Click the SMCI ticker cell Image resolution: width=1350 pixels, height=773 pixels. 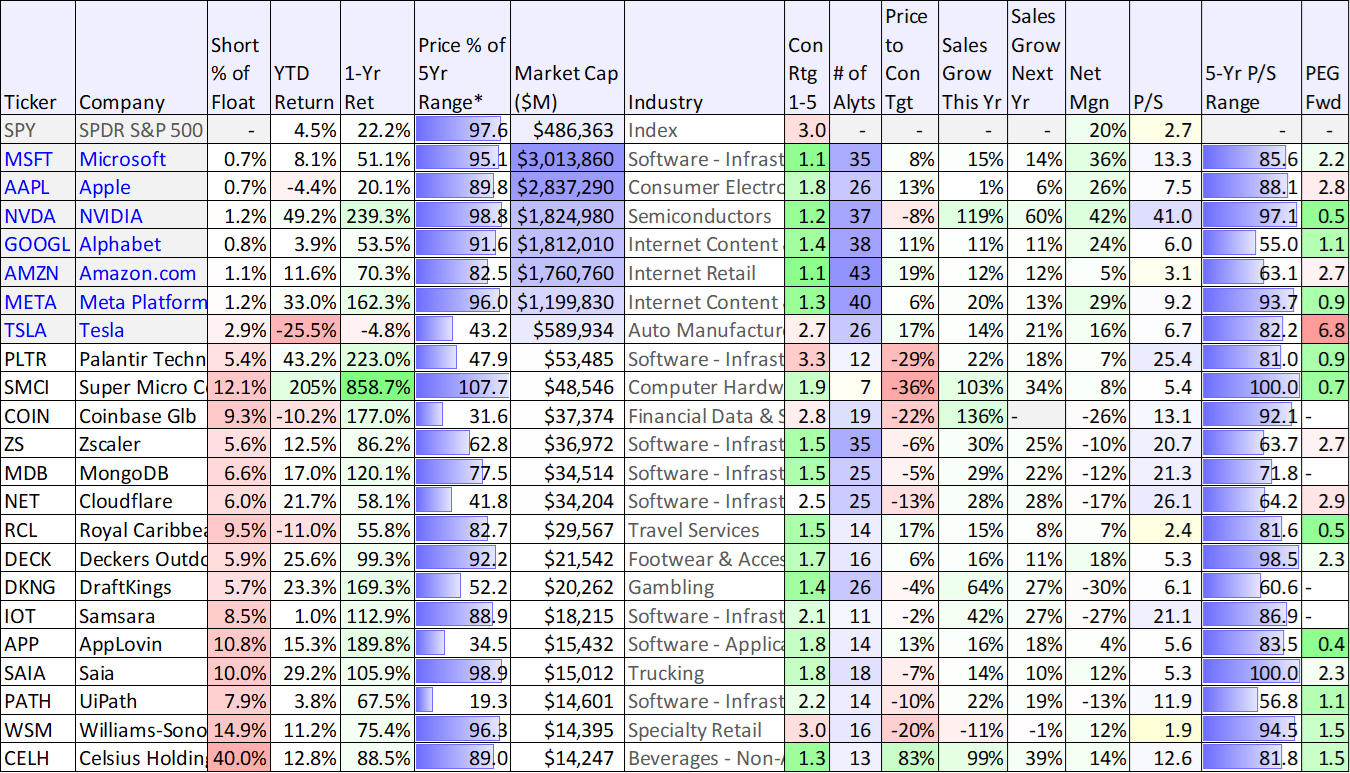(x=38, y=387)
